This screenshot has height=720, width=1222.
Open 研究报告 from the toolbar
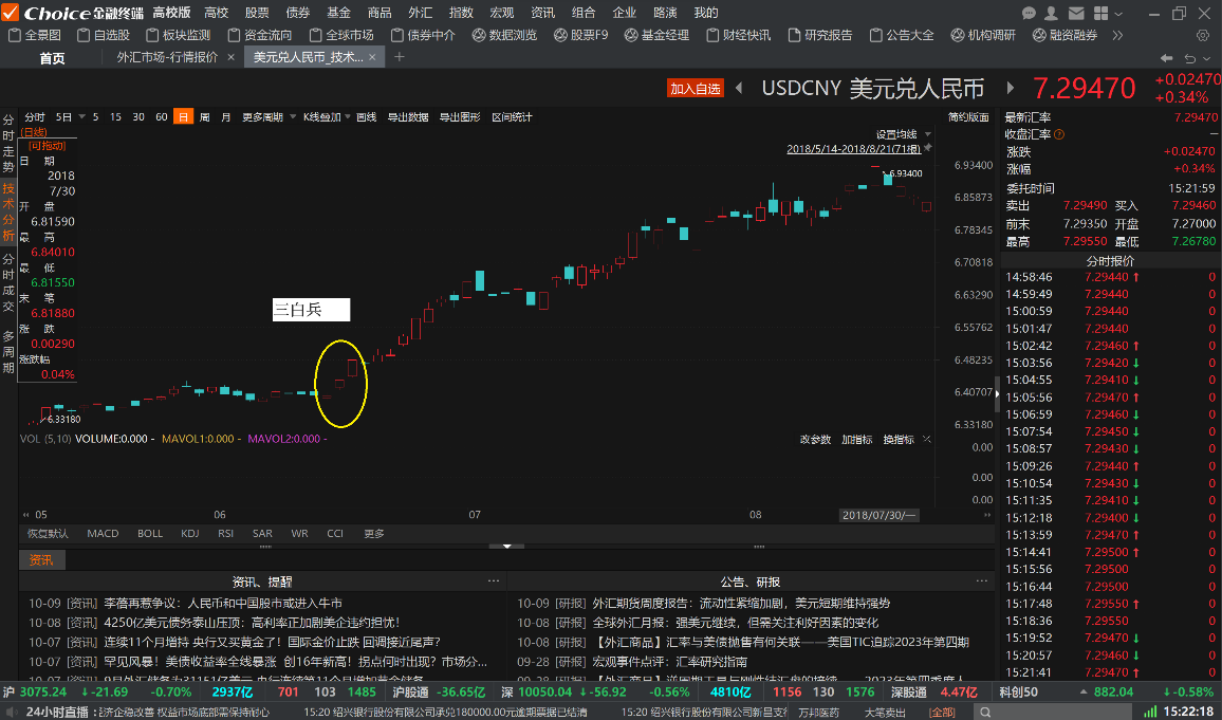click(820, 35)
